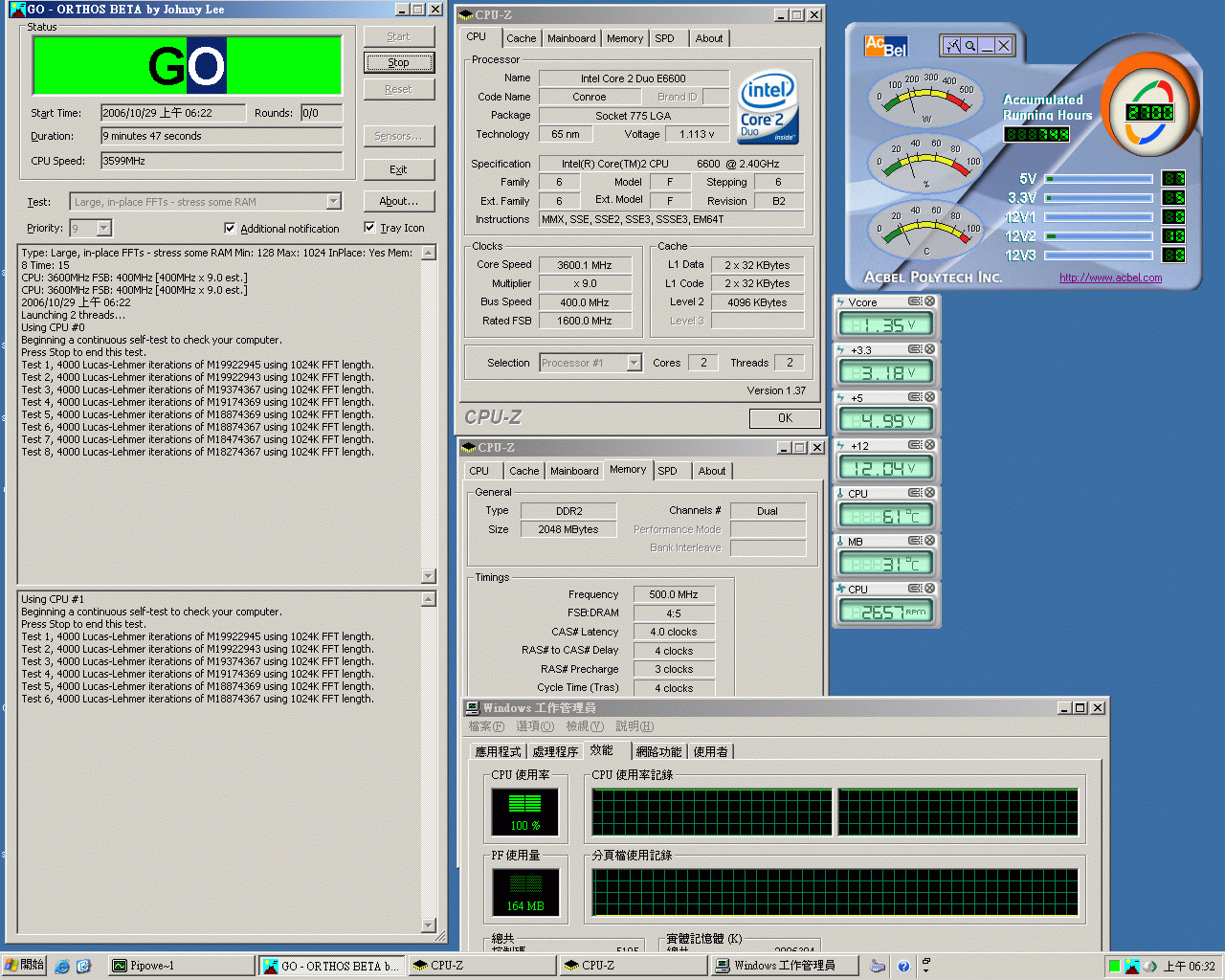Click the second browser quick launch icon
The width and height of the screenshot is (1225, 980).
tap(83, 967)
